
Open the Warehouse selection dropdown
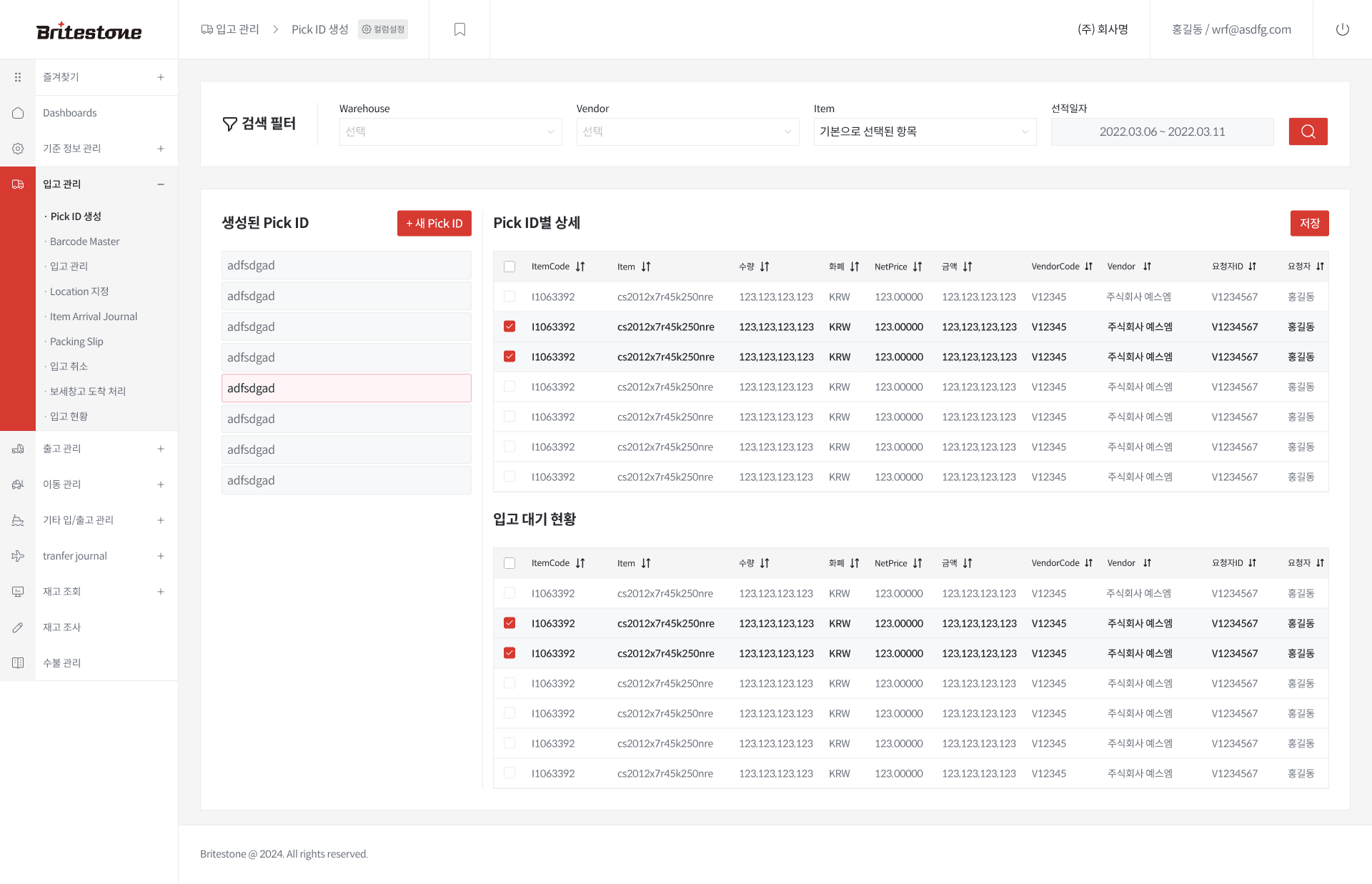[x=449, y=131]
